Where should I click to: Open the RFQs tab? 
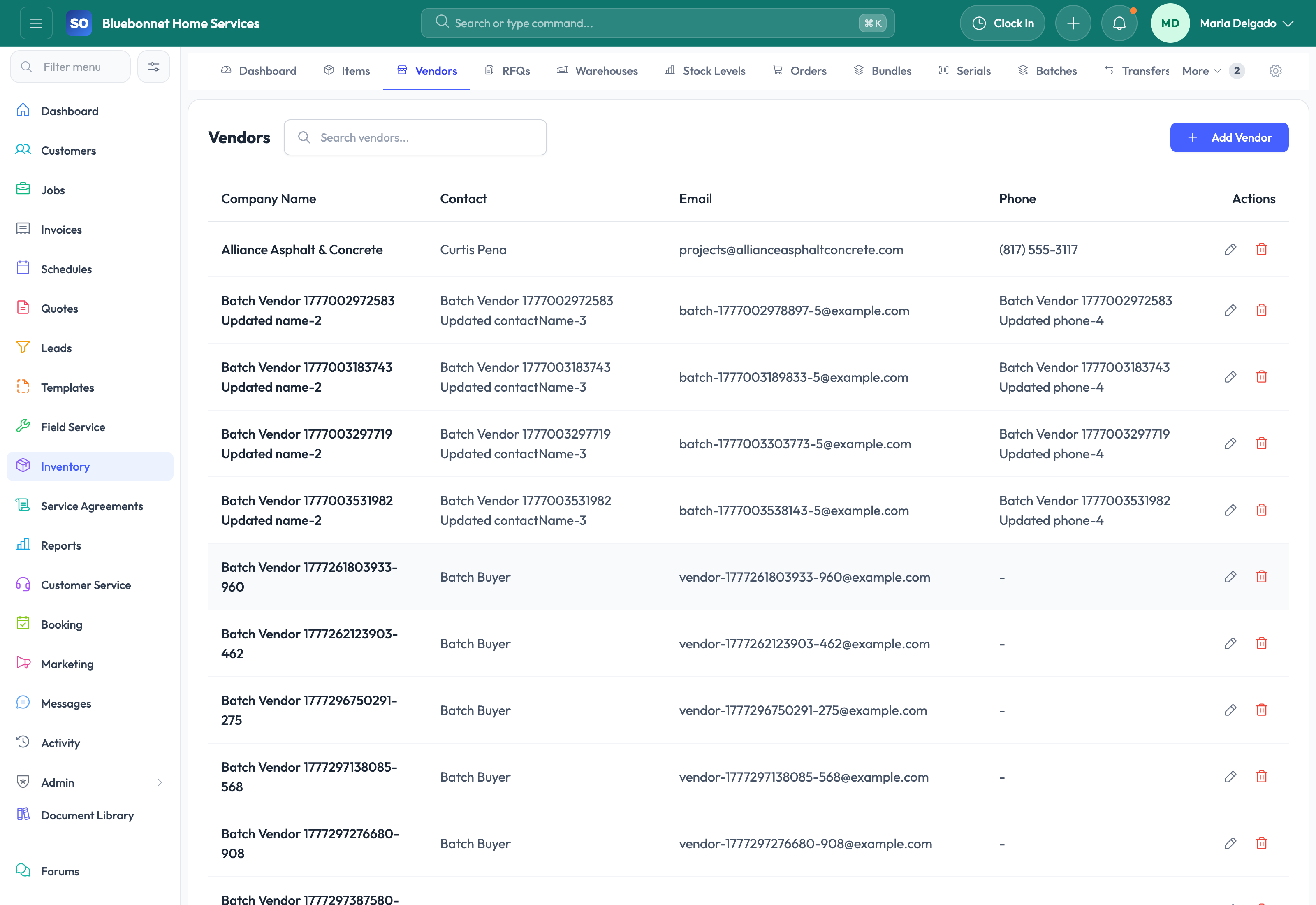pos(507,71)
